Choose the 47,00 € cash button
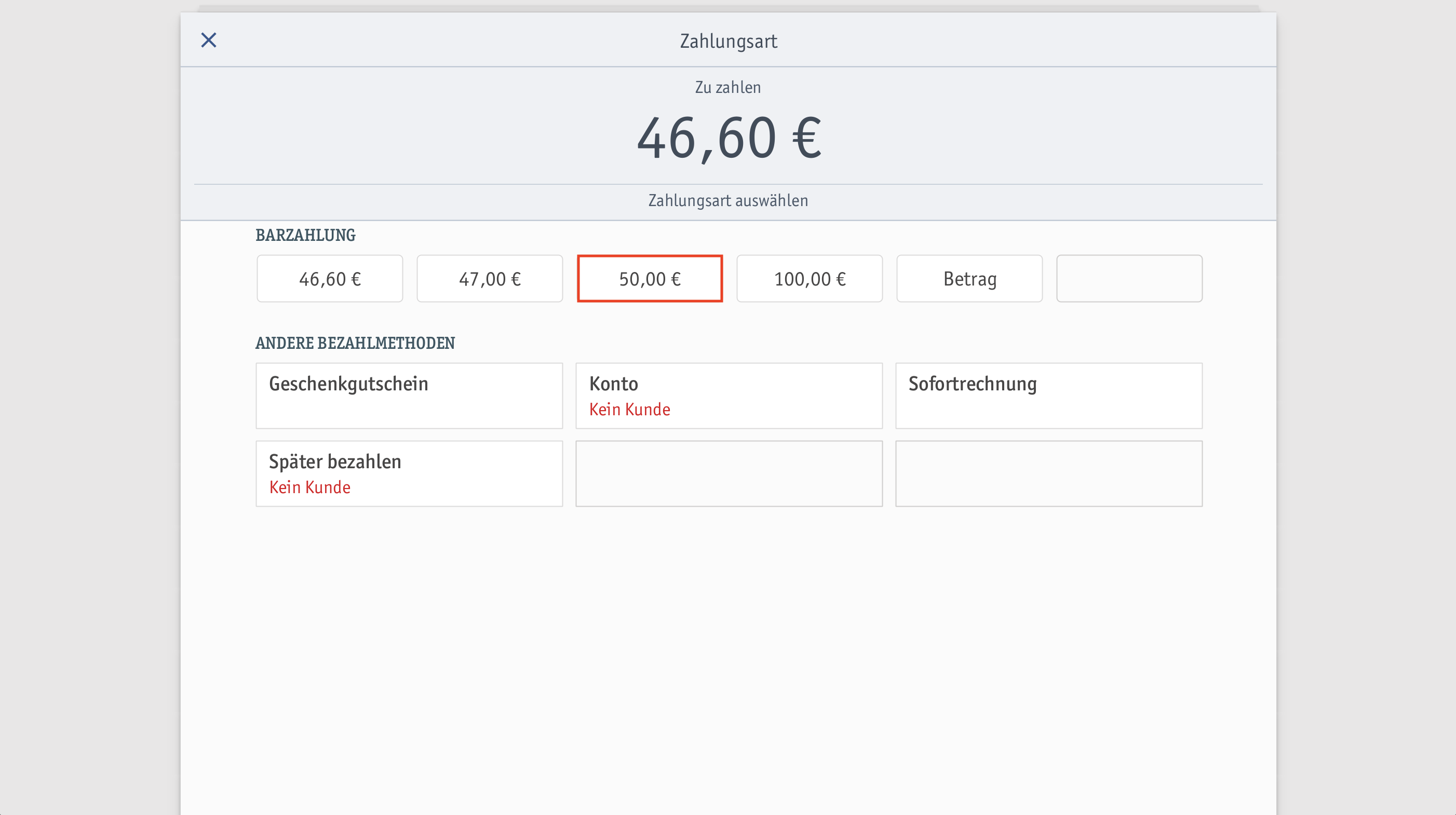The image size is (1456, 815). [x=490, y=279]
